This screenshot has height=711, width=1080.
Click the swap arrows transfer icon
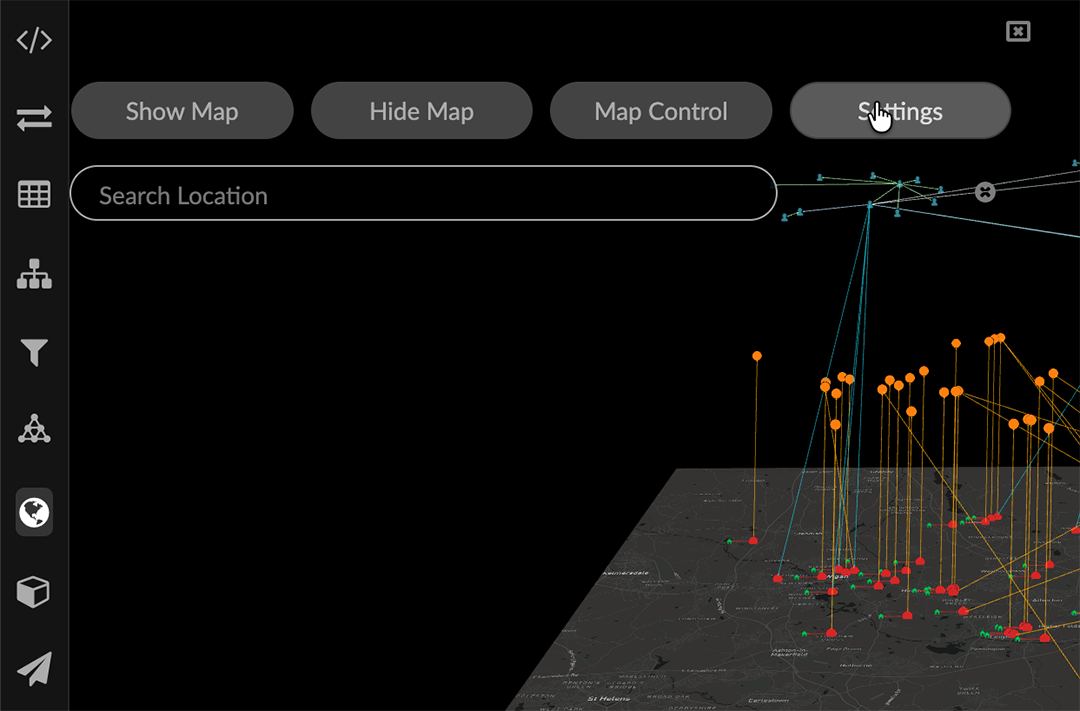(x=34, y=119)
